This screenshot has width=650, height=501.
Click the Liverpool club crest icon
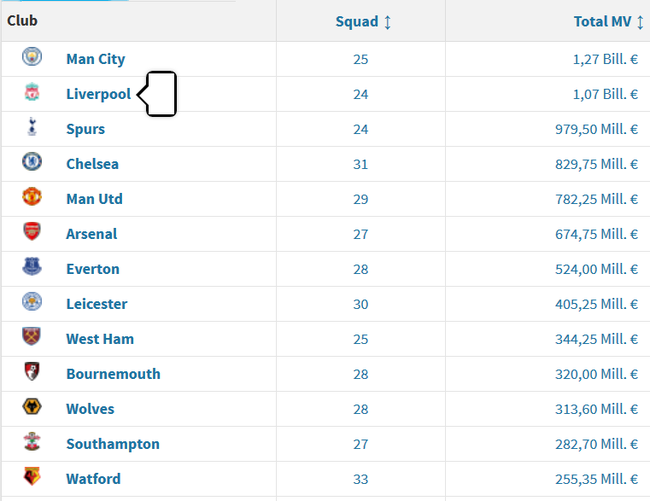coord(32,92)
